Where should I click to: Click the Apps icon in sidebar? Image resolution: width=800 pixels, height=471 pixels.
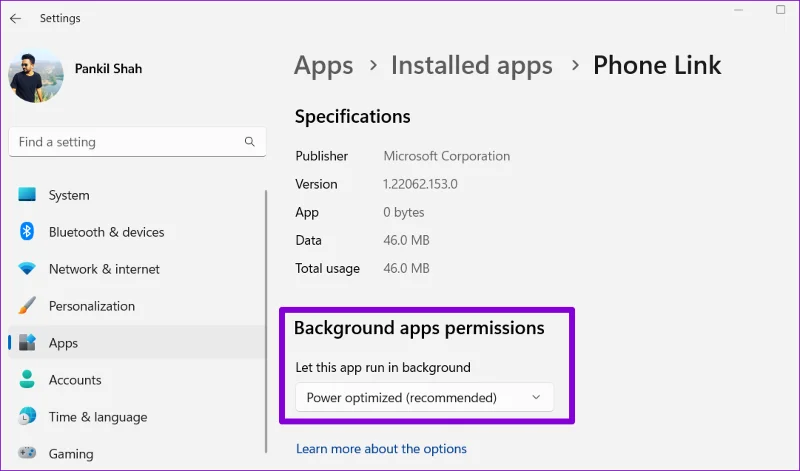tap(27, 342)
